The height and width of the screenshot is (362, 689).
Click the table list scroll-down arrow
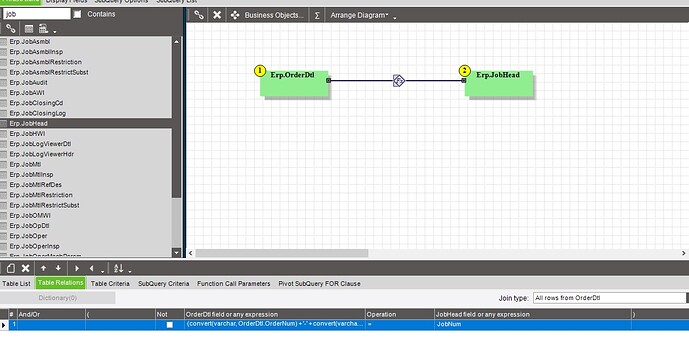(176, 253)
